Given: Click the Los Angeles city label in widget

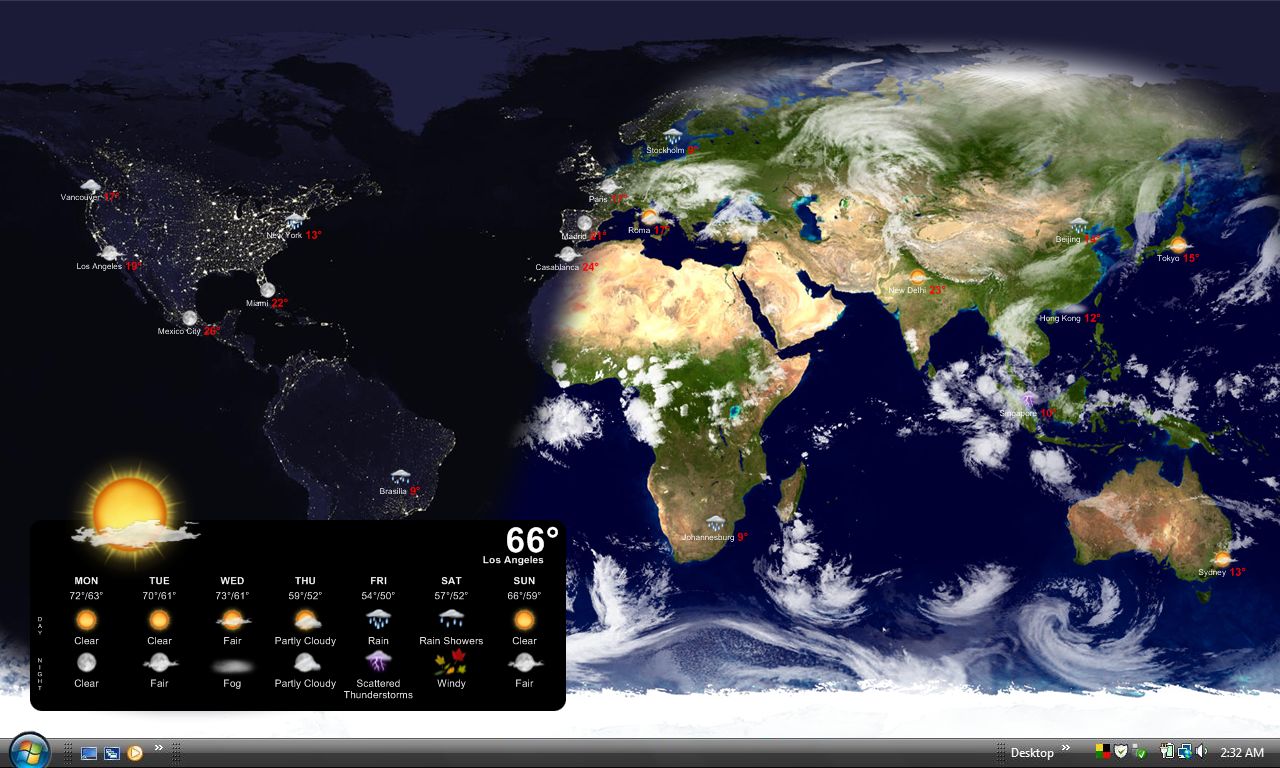Looking at the screenshot, I should [x=512, y=560].
